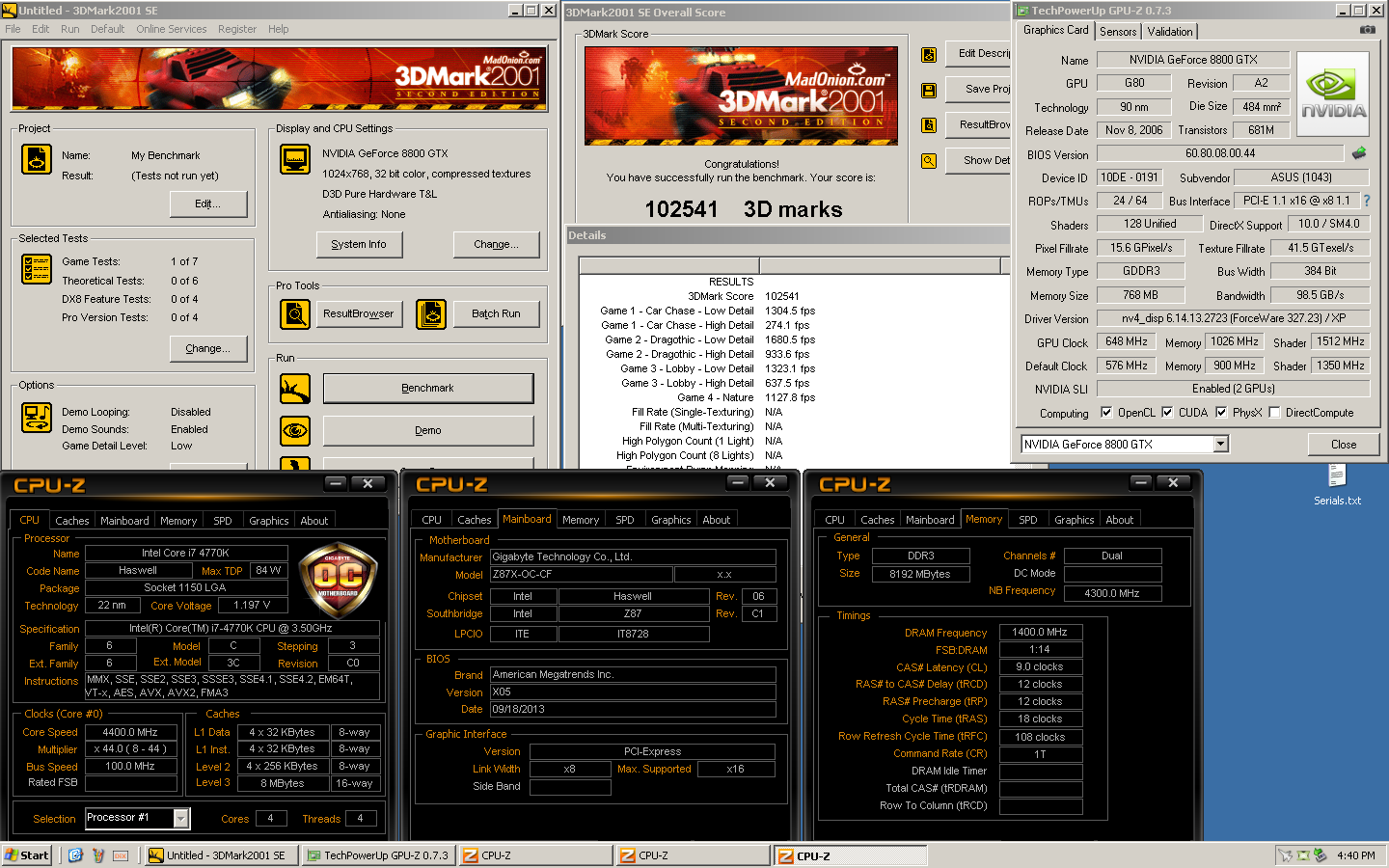Open the Register menu in 3DMark2001
The height and width of the screenshot is (868, 1389).
[x=237, y=29]
